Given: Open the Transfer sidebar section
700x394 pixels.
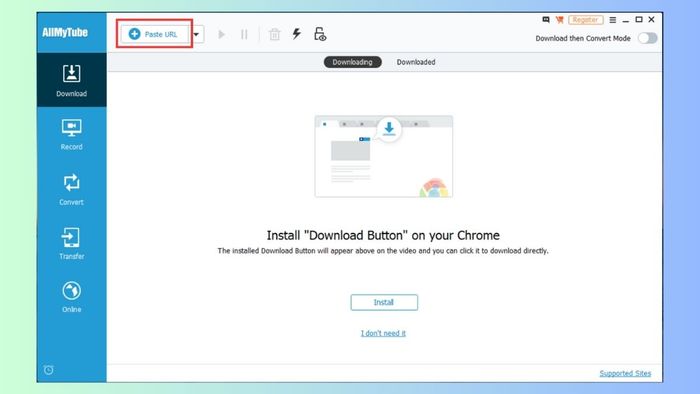Looking at the screenshot, I should coord(71,244).
